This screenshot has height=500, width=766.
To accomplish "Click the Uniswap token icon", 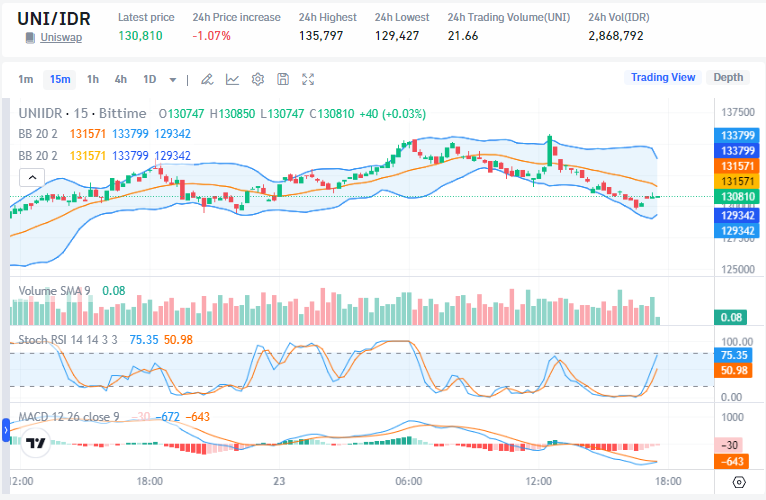I will point(30,38).
